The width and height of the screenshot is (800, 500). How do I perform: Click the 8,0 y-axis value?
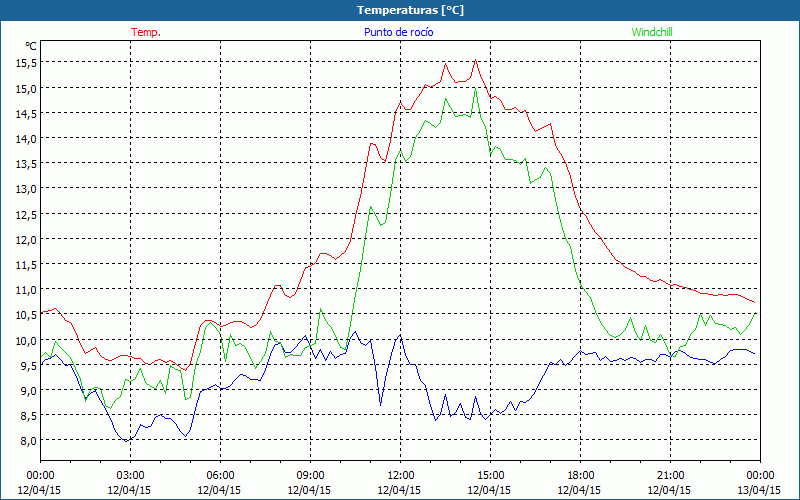click(29, 441)
